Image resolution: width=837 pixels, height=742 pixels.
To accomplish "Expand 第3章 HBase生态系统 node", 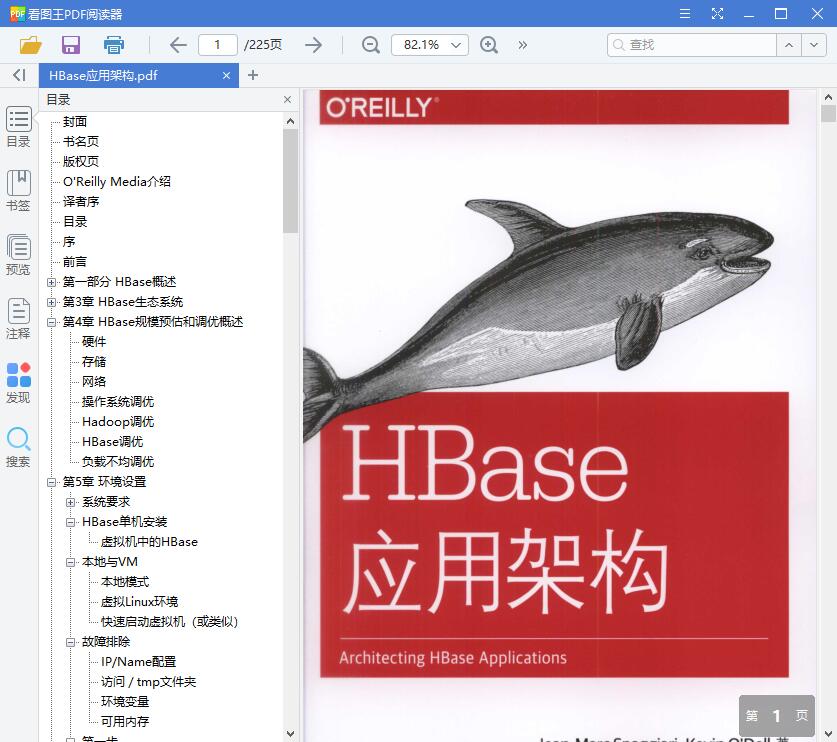I will (x=51, y=302).
